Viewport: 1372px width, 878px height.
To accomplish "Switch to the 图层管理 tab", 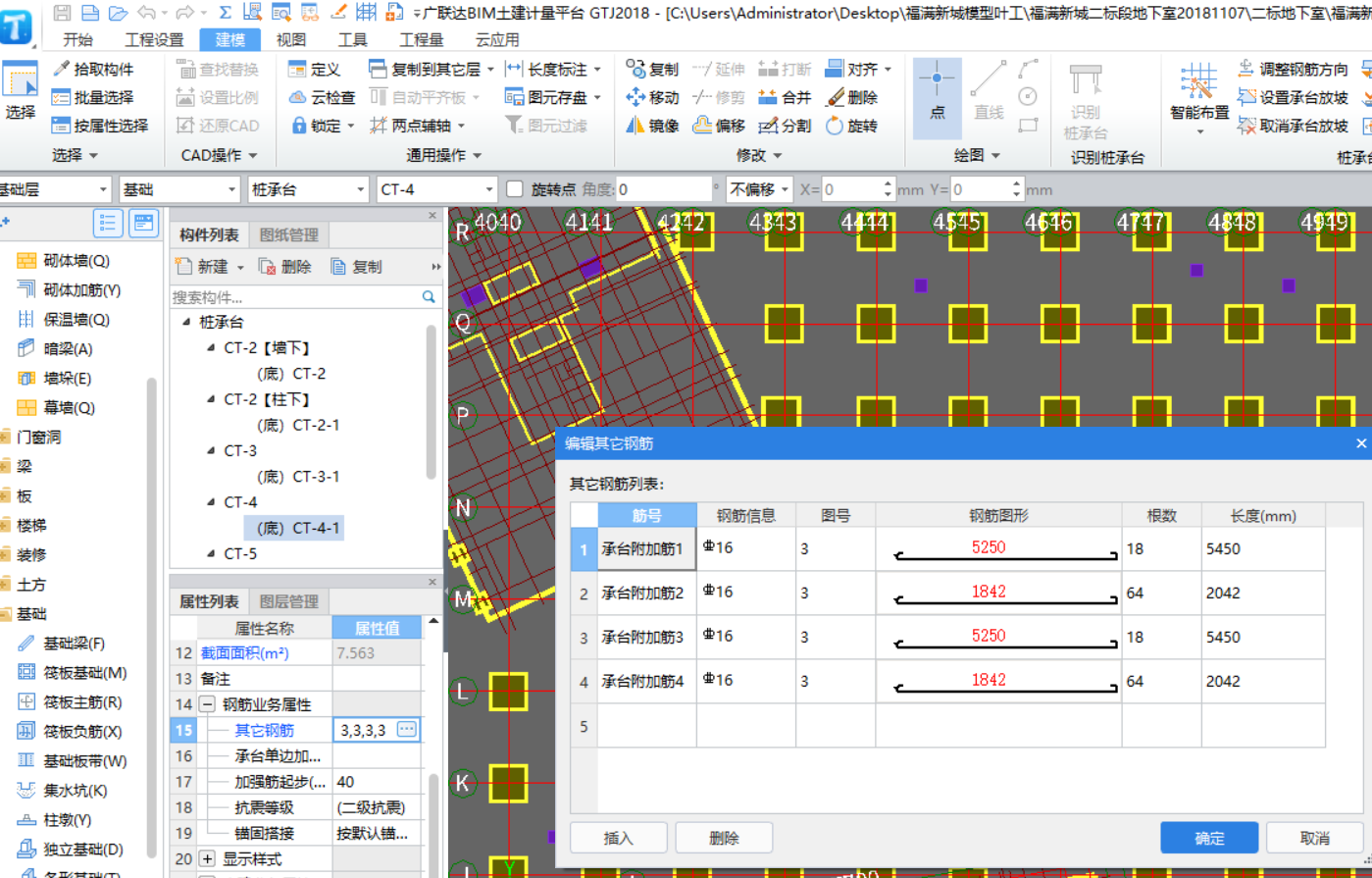I will [x=288, y=601].
